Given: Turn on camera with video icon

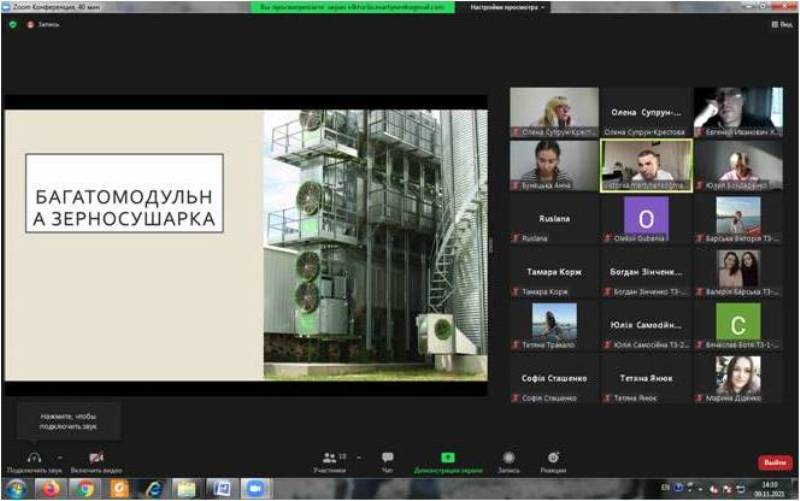Looking at the screenshot, I should coord(96,457).
